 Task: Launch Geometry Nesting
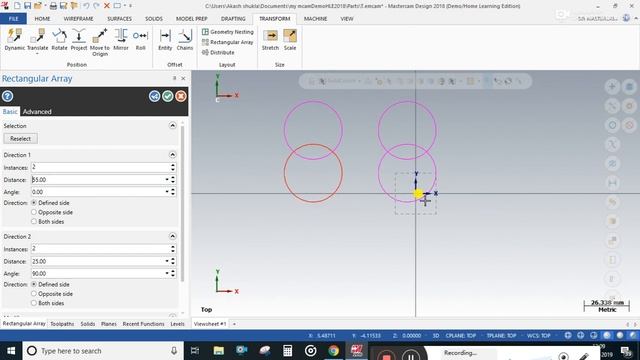coord(228,32)
